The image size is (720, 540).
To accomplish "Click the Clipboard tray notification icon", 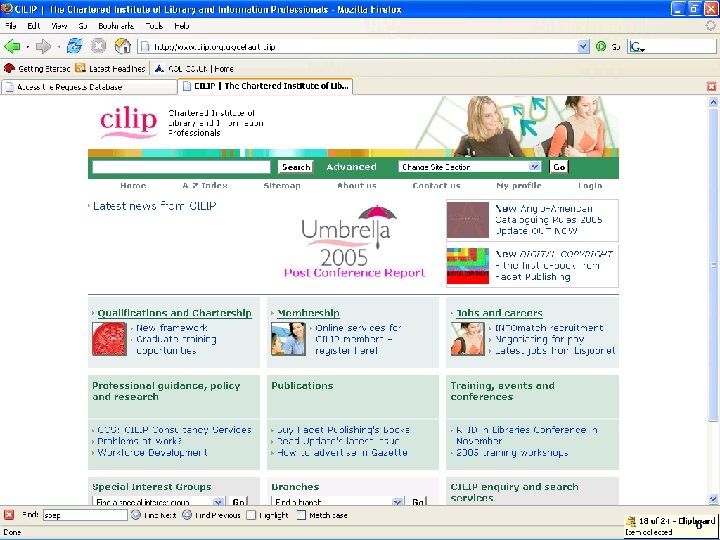I will pyautogui.click(x=631, y=521).
